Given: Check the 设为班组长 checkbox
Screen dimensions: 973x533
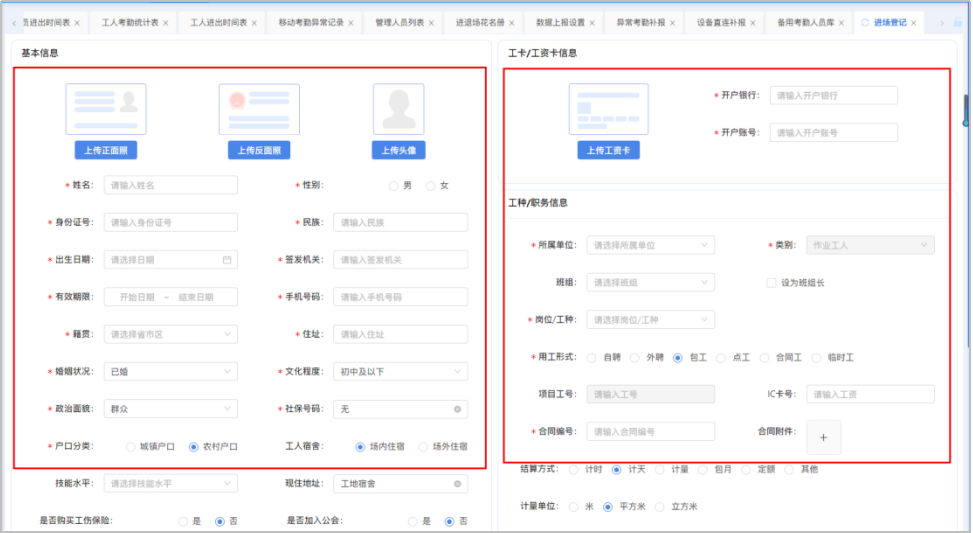Looking at the screenshot, I should (771, 283).
